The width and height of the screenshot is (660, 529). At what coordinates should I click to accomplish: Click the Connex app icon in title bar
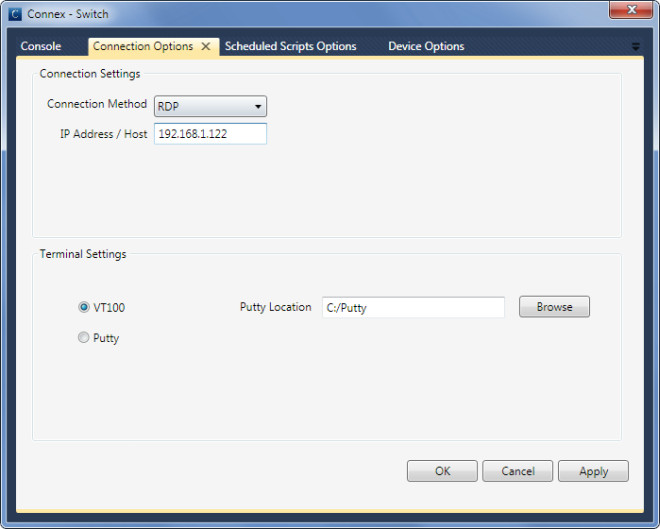click(15, 14)
